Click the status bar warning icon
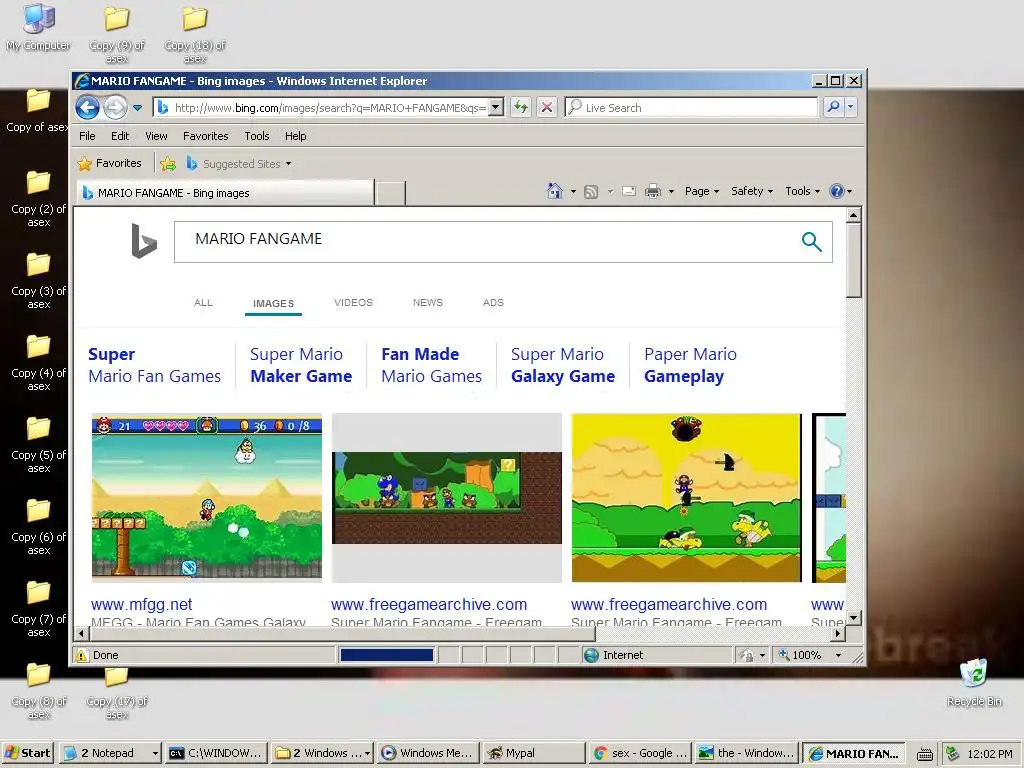The width and height of the screenshot is (1024, 768). (82, 655)
